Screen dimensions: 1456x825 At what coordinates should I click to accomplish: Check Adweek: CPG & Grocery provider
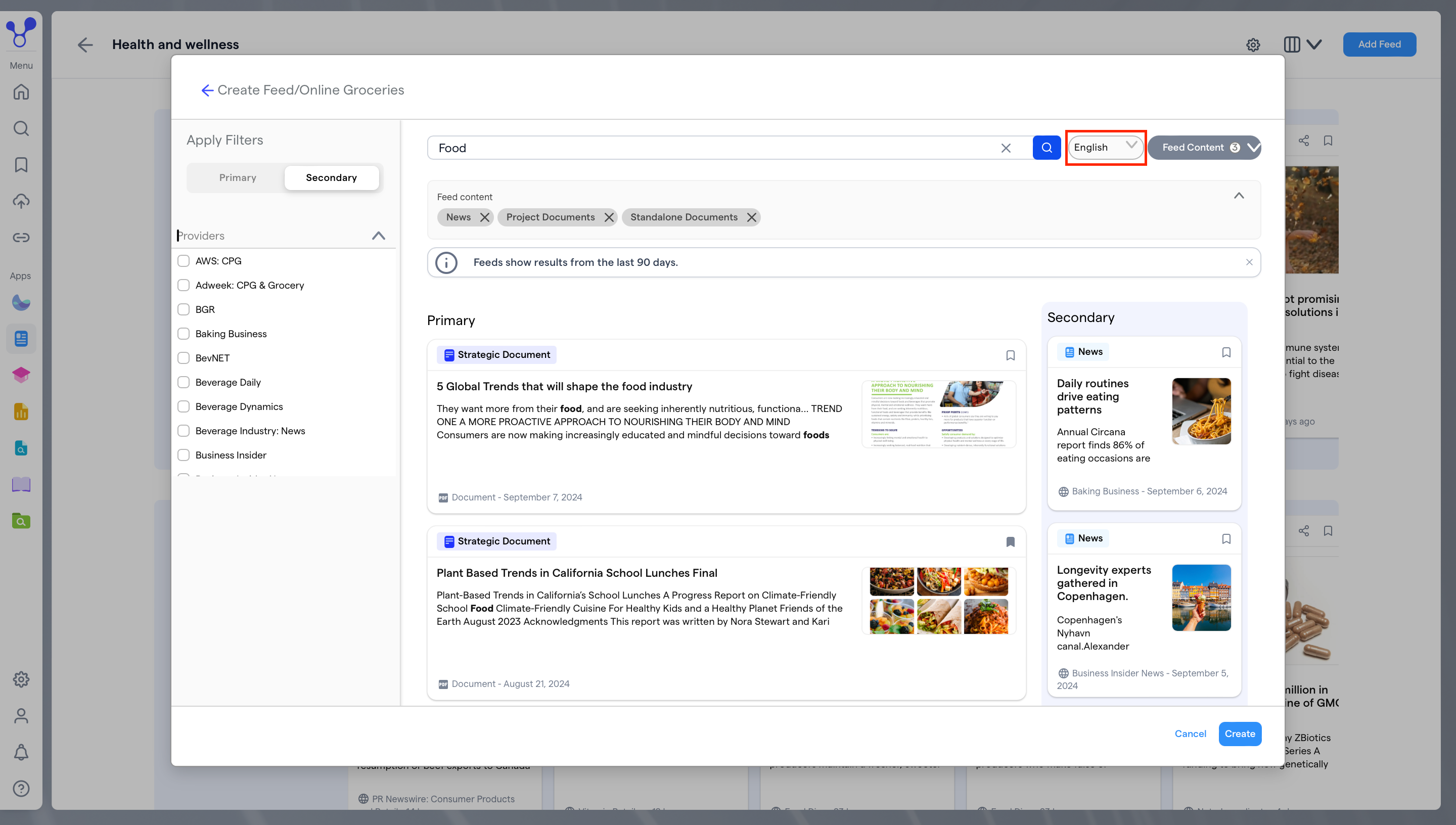184,286
